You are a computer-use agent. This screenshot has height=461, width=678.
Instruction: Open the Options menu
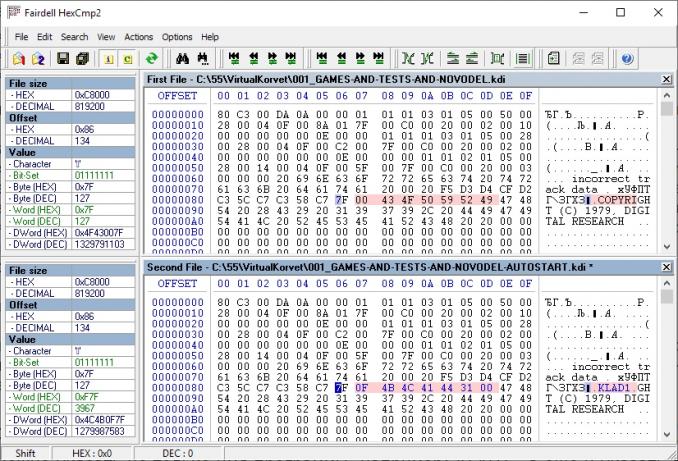(x=177, y=37)
